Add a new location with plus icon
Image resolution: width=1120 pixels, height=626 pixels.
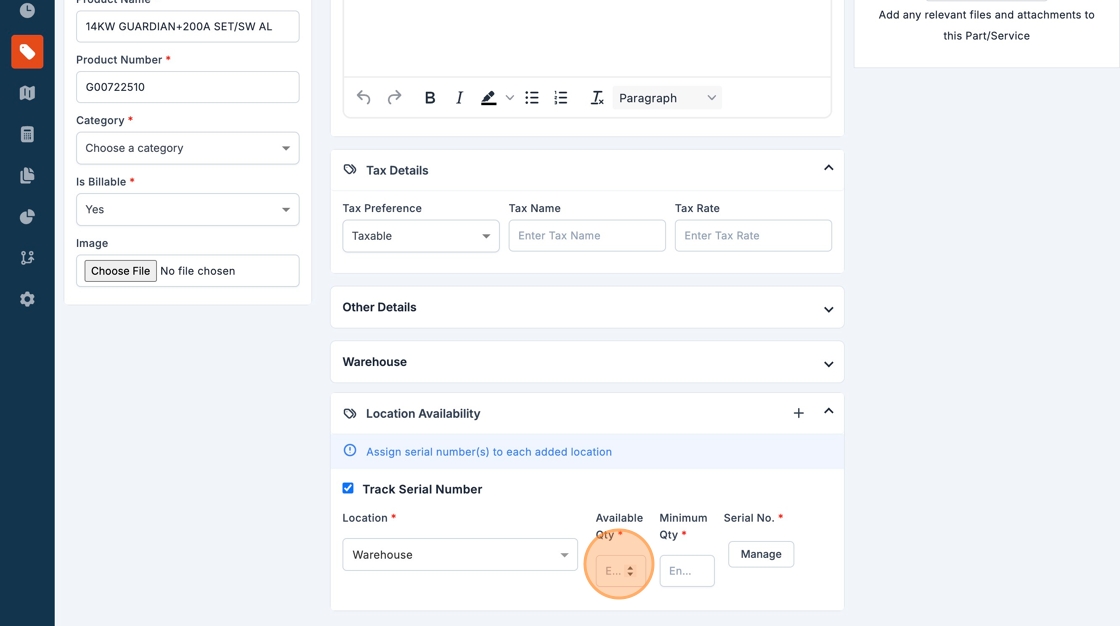(x=799, y=413)
